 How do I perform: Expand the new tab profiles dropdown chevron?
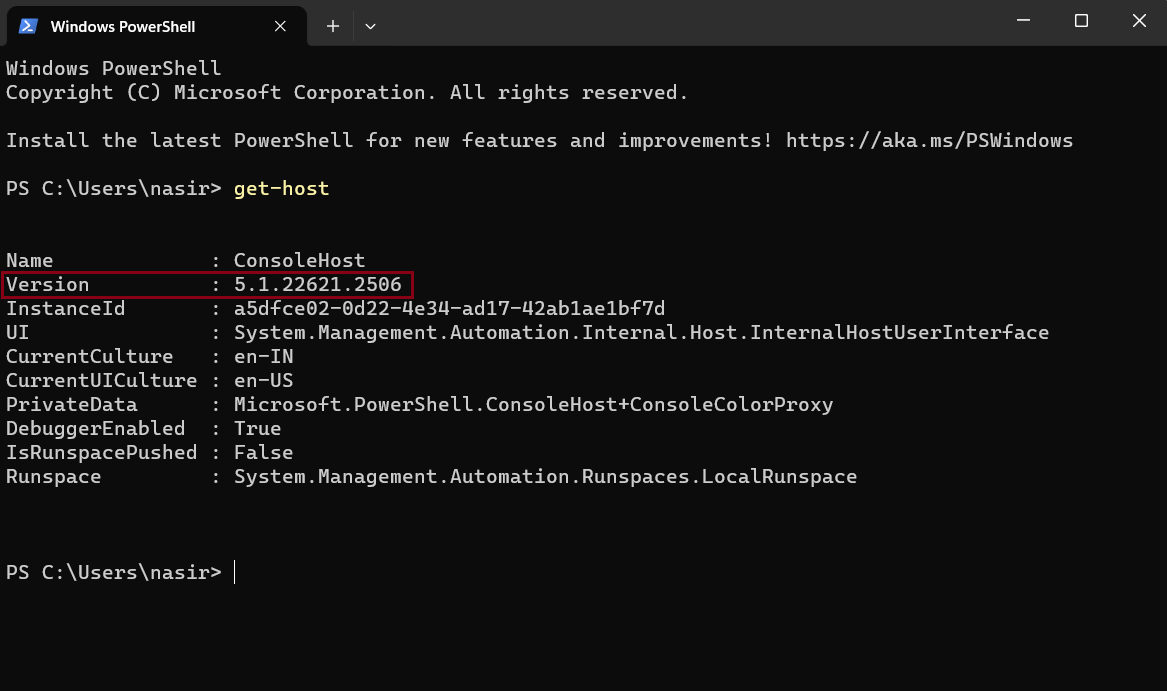click(x=370, y=26)
